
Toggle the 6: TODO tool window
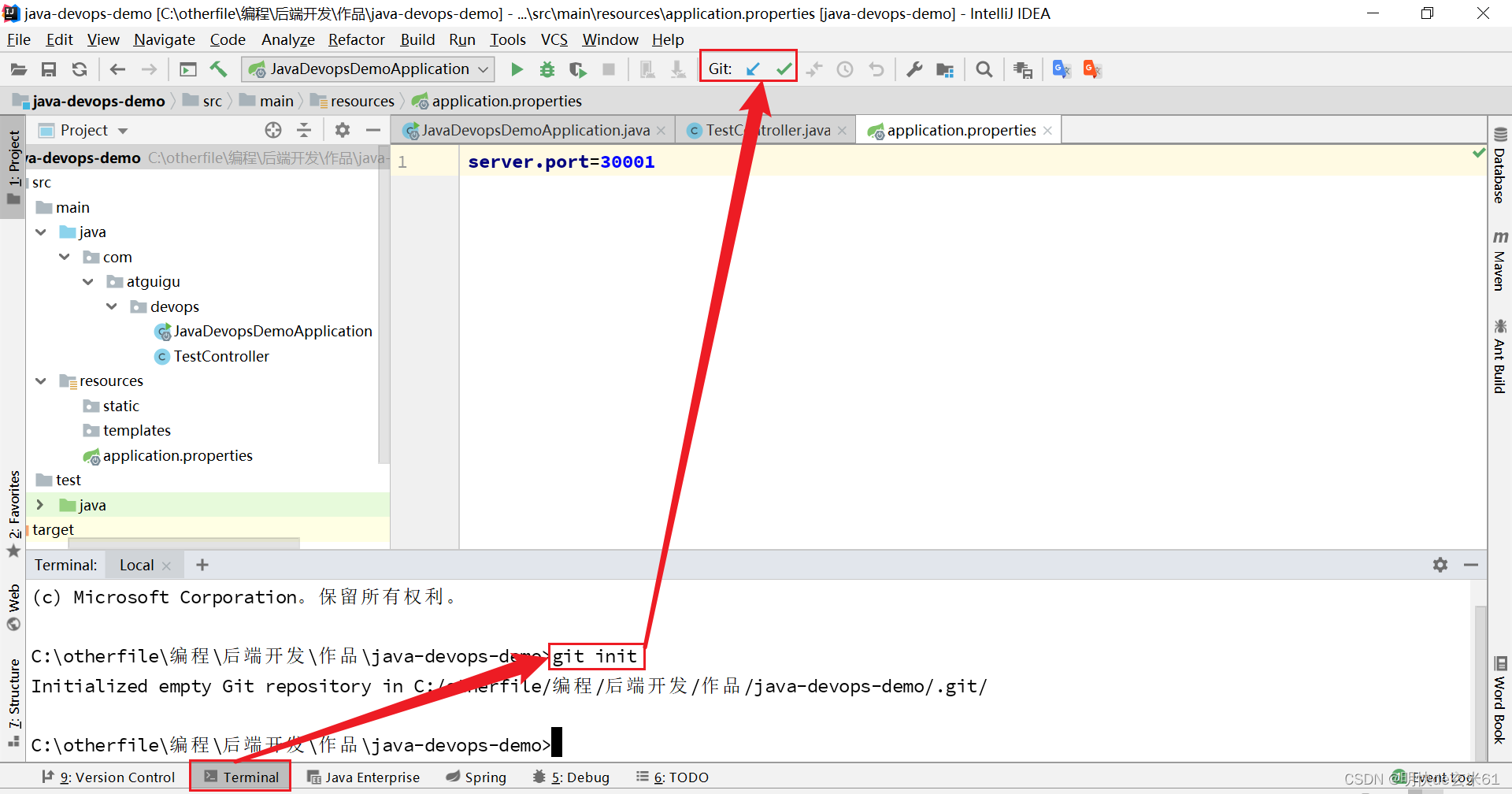point(673,777)
